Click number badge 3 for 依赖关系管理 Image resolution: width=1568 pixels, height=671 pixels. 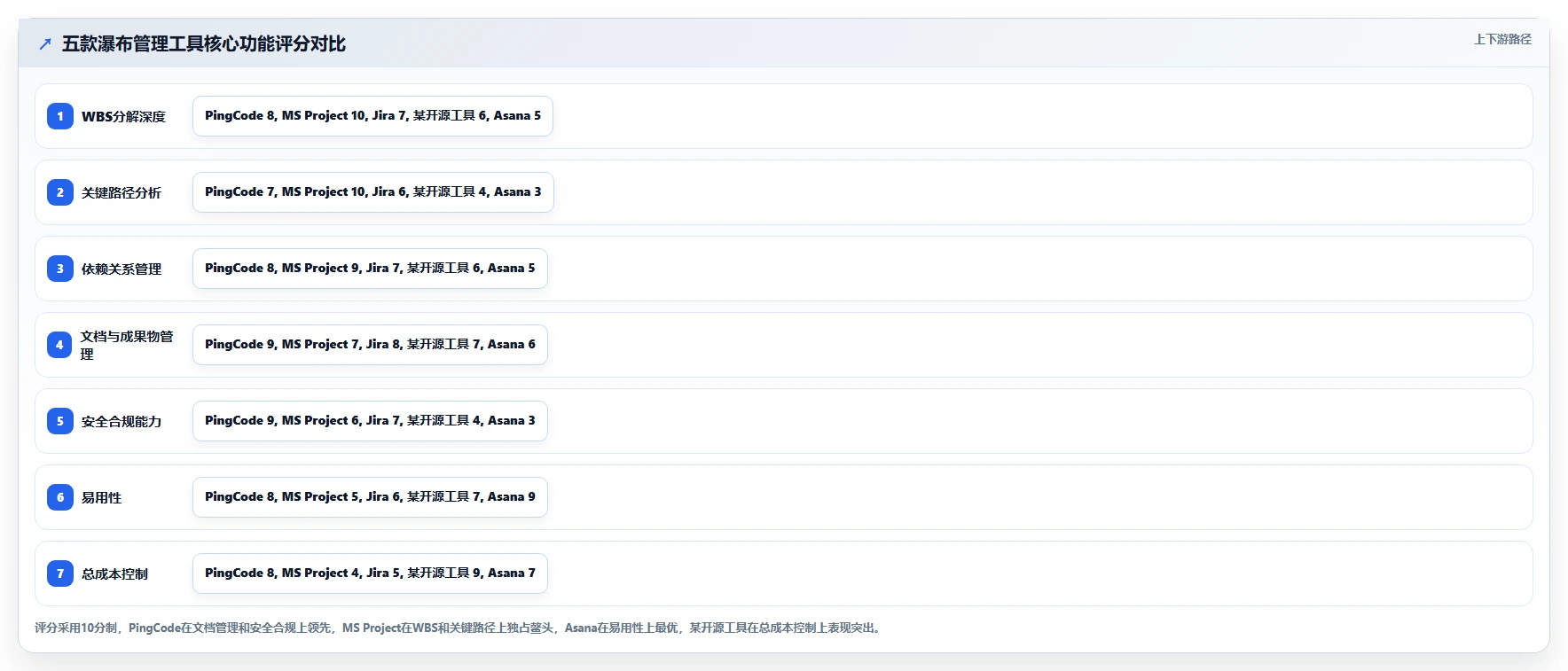[x=60, y=269]
